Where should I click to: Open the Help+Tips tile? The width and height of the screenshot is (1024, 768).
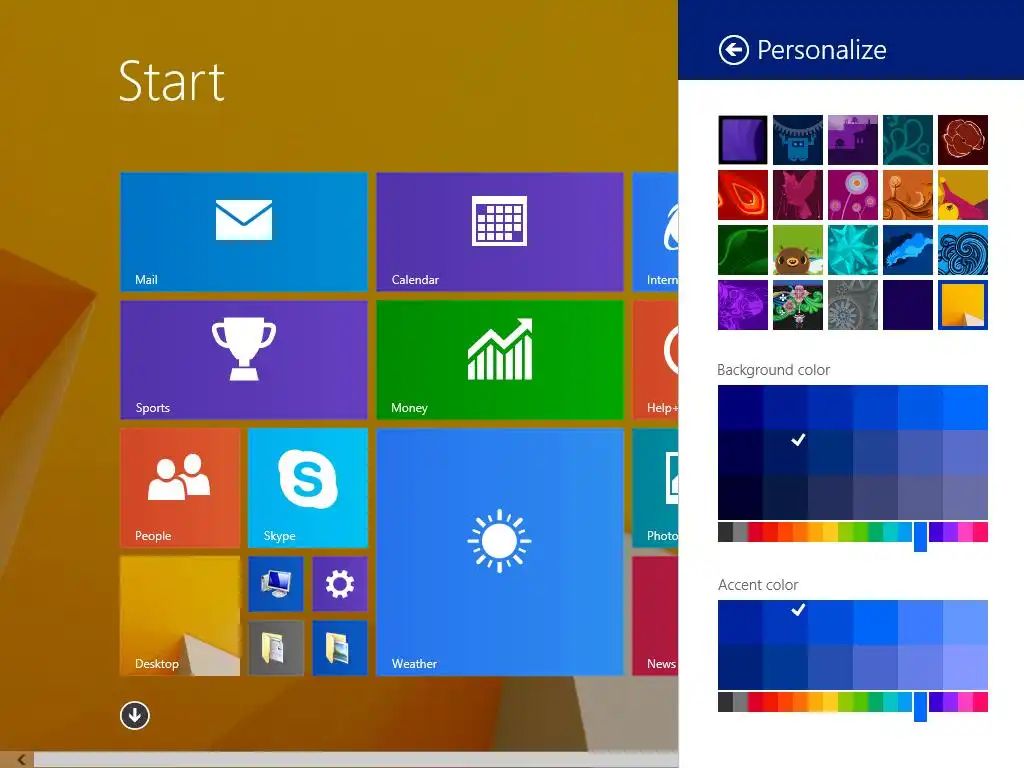click(x=655, y=359)
